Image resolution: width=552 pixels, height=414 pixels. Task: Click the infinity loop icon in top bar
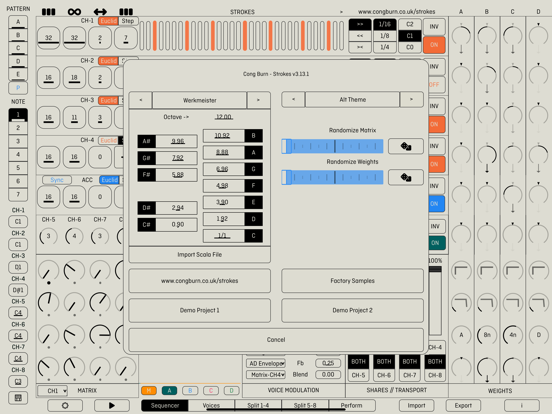tap(74, 12)
